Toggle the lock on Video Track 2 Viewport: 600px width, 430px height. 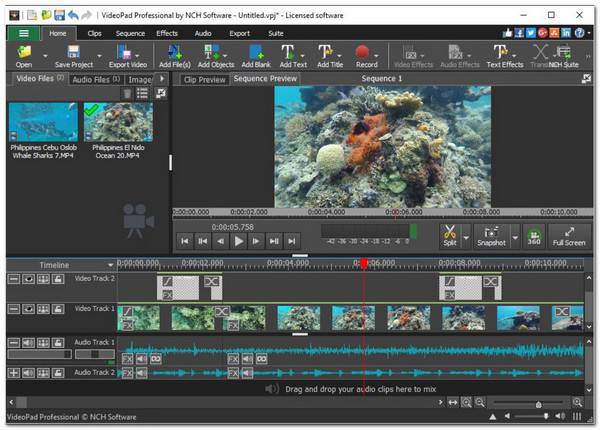click(x=58, y=279)
